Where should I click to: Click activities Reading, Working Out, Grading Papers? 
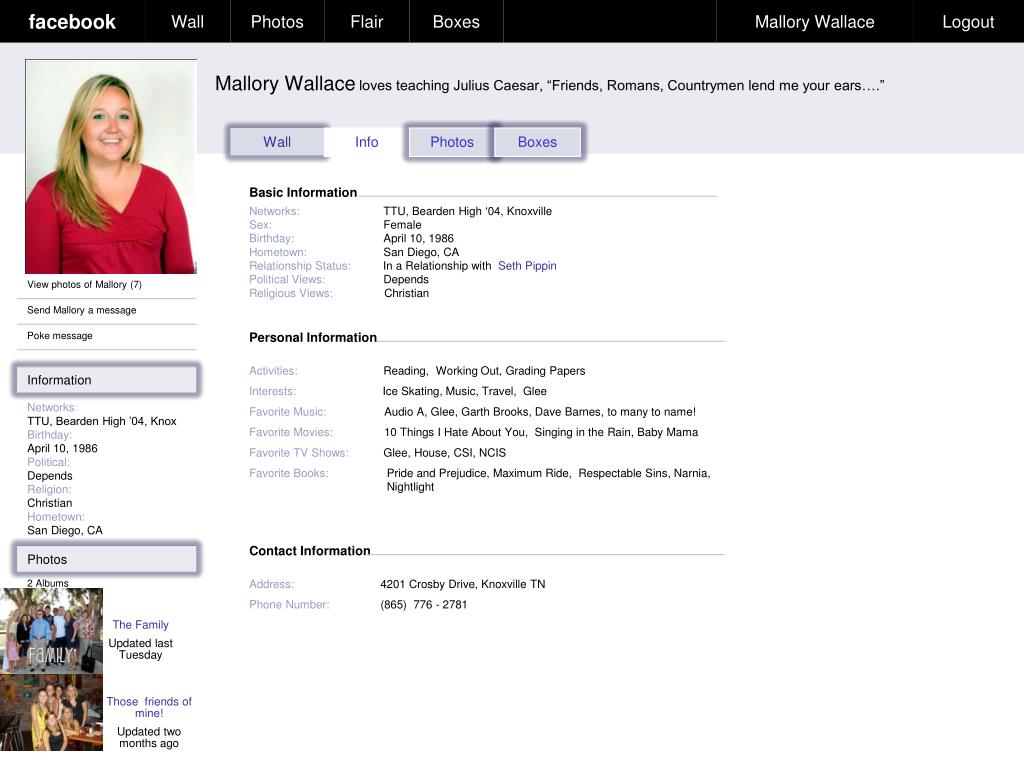coord(484,371)
